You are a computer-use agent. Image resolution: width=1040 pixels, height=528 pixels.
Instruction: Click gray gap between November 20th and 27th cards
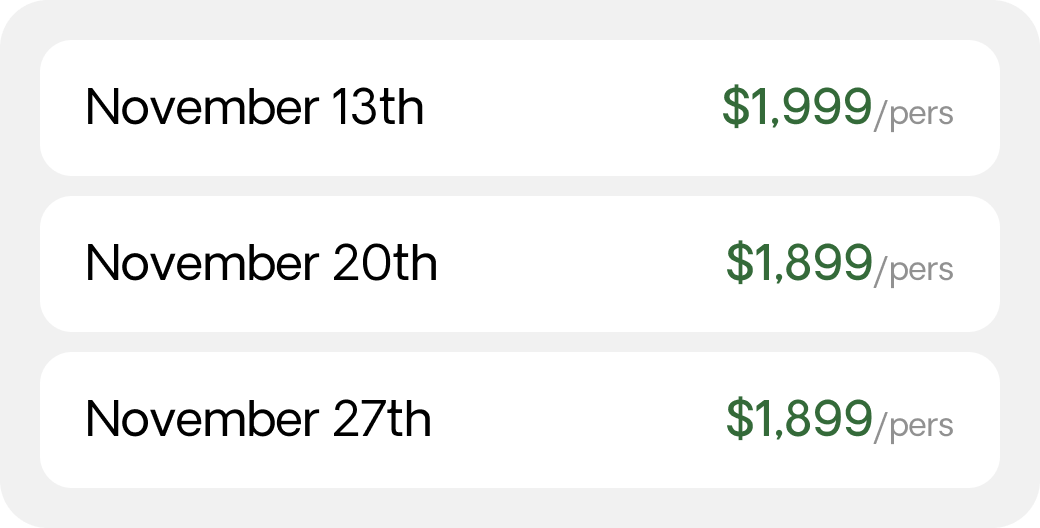tap(520, 342)
